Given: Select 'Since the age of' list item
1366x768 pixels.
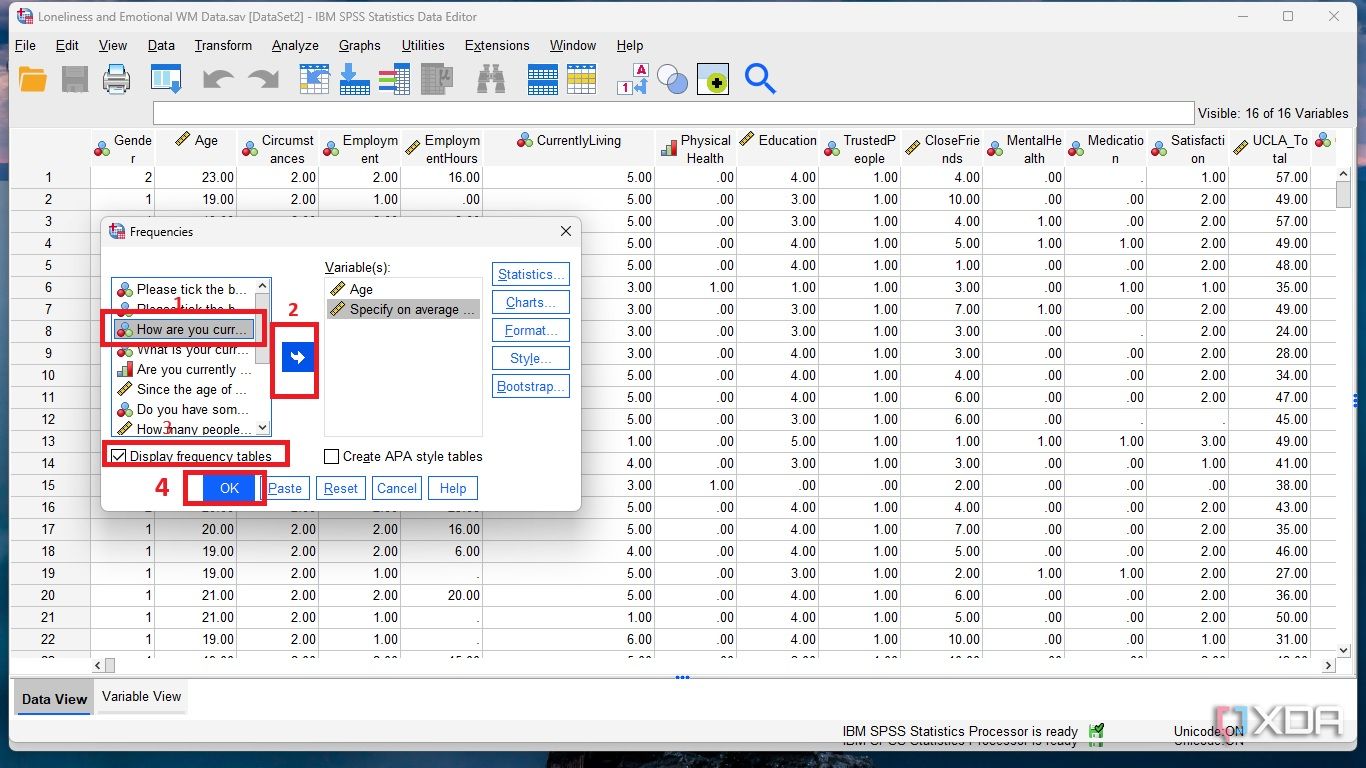Looking at the screenshot, I should point(184,389).
